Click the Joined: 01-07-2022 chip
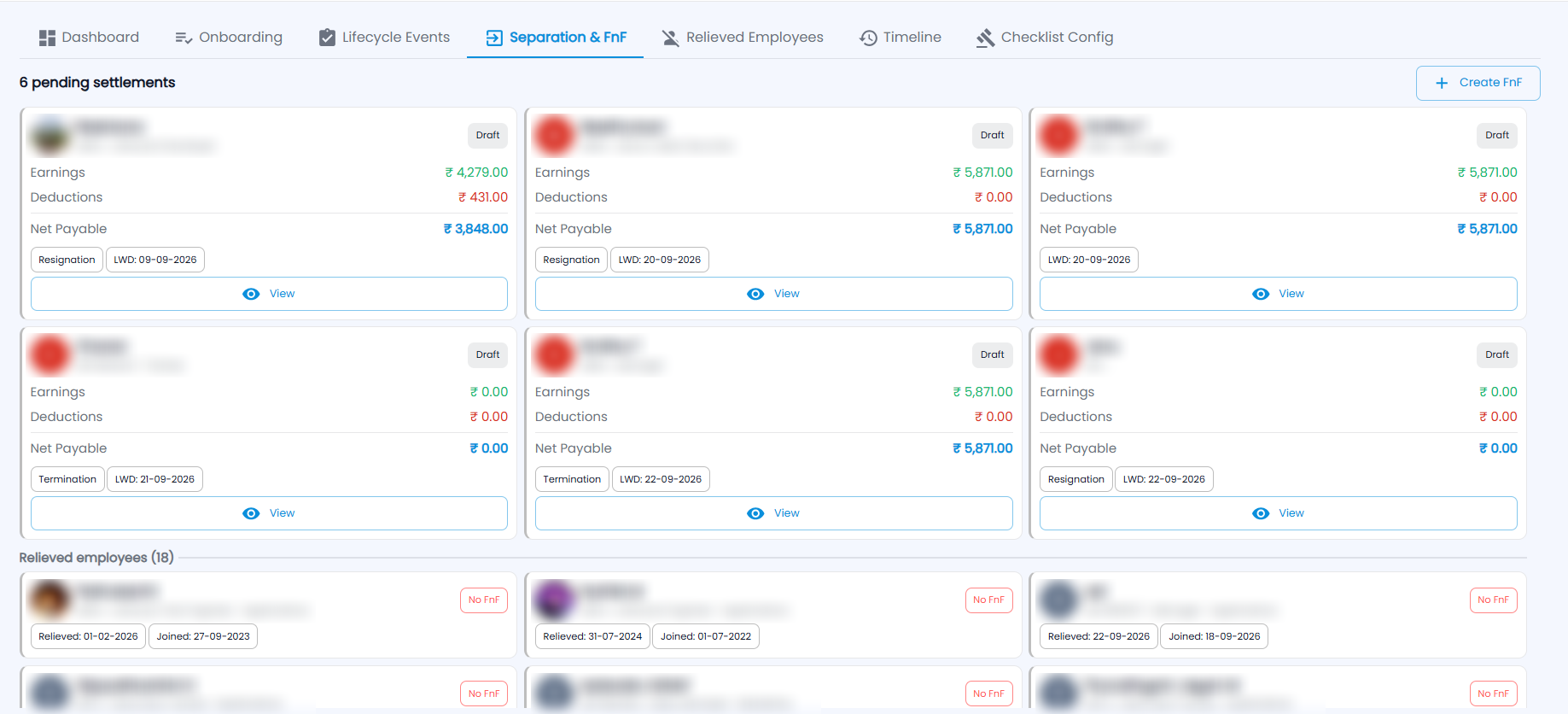The width and height of the screenshot is (1568, 714). coord(706,636)
